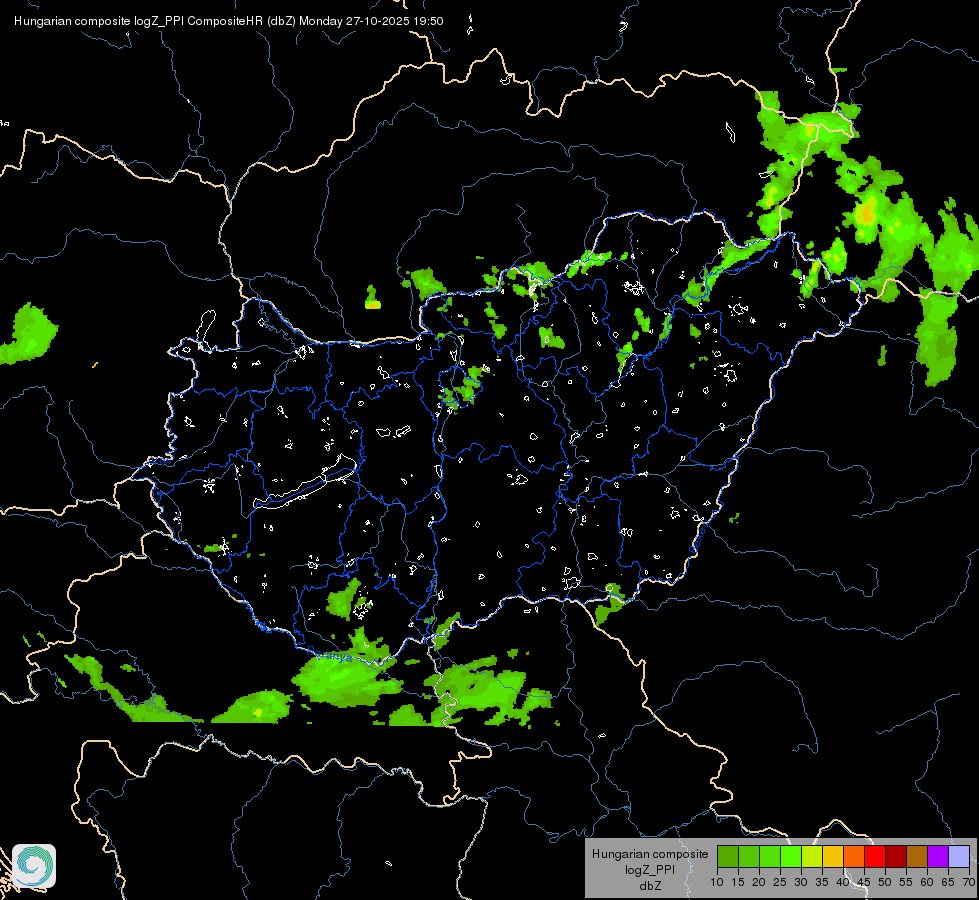The height and width of the screenshot is (900, 979).
Task: Click the 65 dBZ lavender legend swatch
Action: click(x=958, y=856)
